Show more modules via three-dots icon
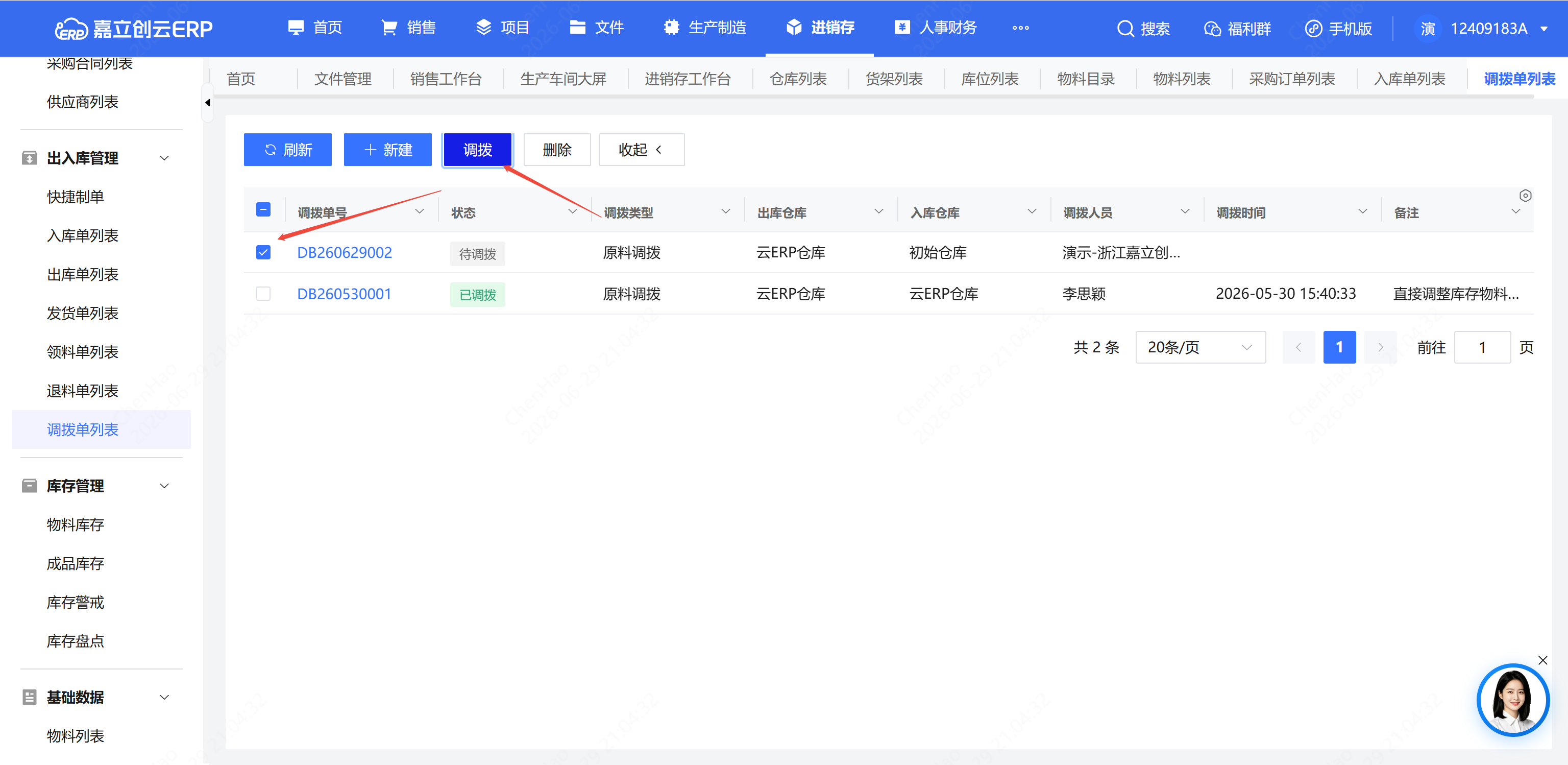 (x=1020, y=28)
